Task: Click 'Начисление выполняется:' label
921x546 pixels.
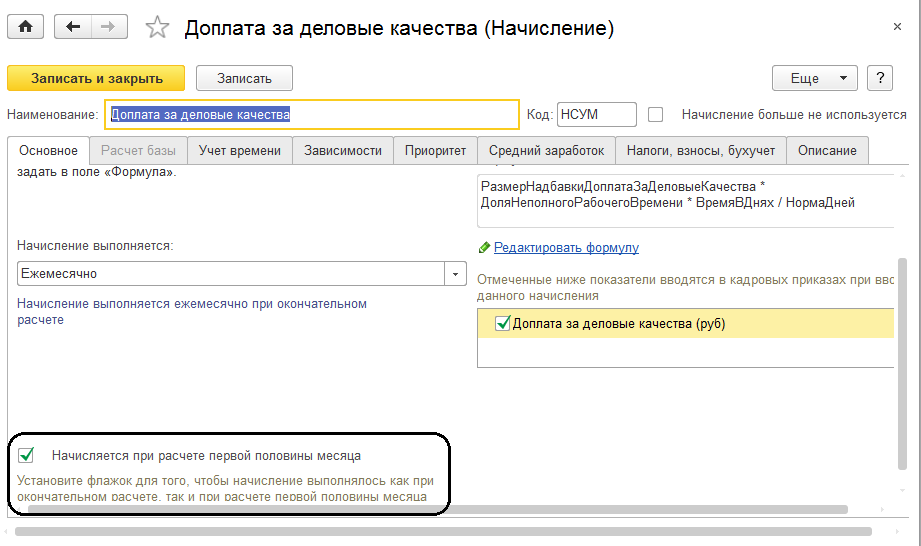Action: pyautogui.click(x=95, y=245)
